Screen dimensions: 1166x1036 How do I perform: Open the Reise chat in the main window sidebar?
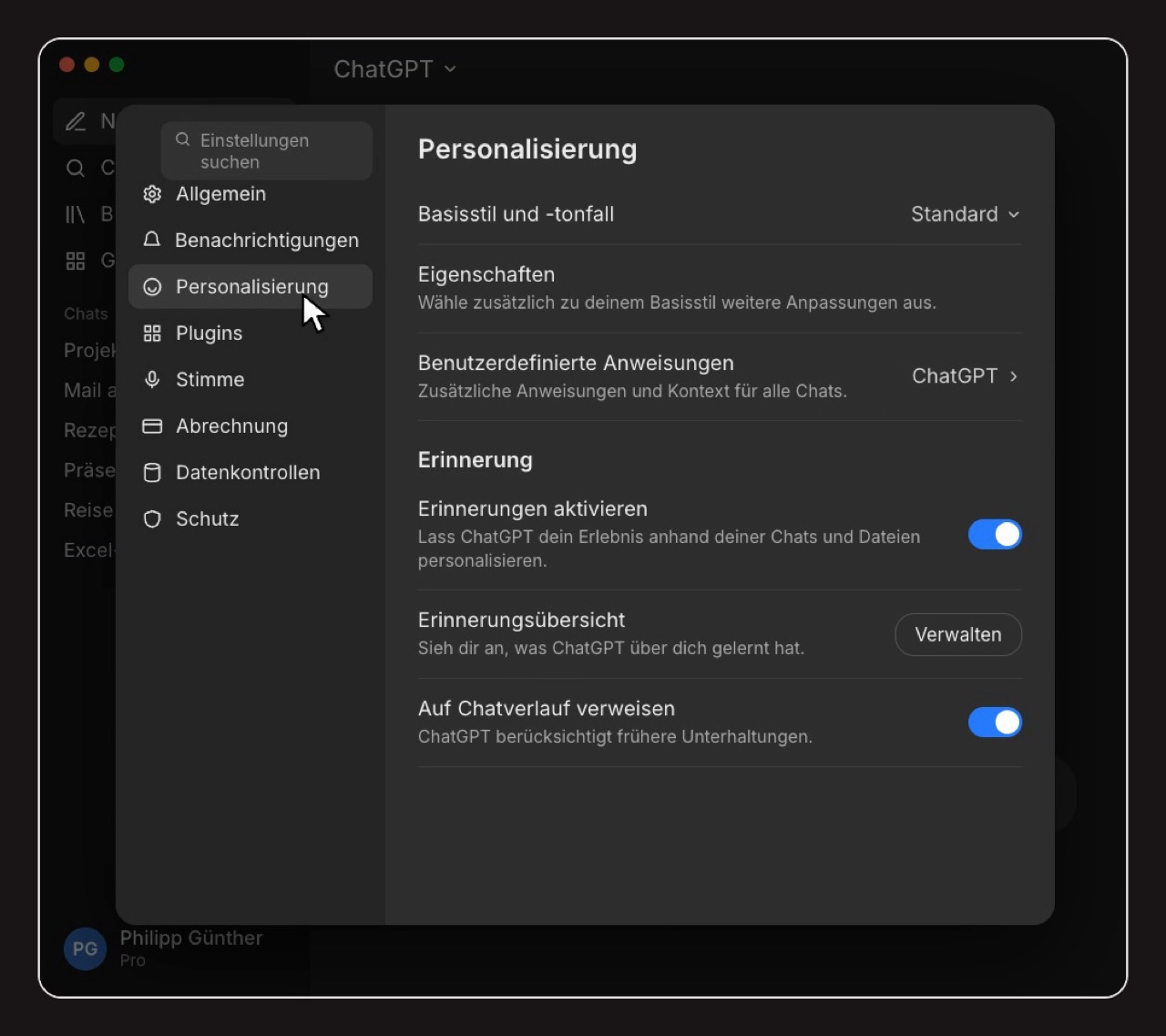click(88, 510)
